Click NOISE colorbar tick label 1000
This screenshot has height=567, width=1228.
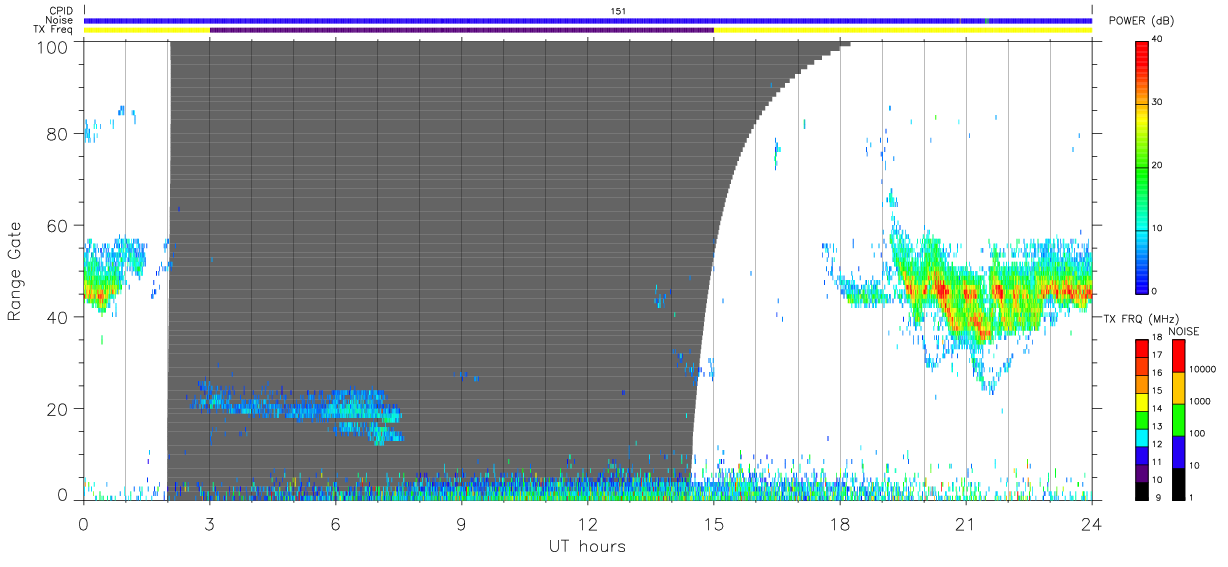pyautogui.click(x=1200, y=403)
